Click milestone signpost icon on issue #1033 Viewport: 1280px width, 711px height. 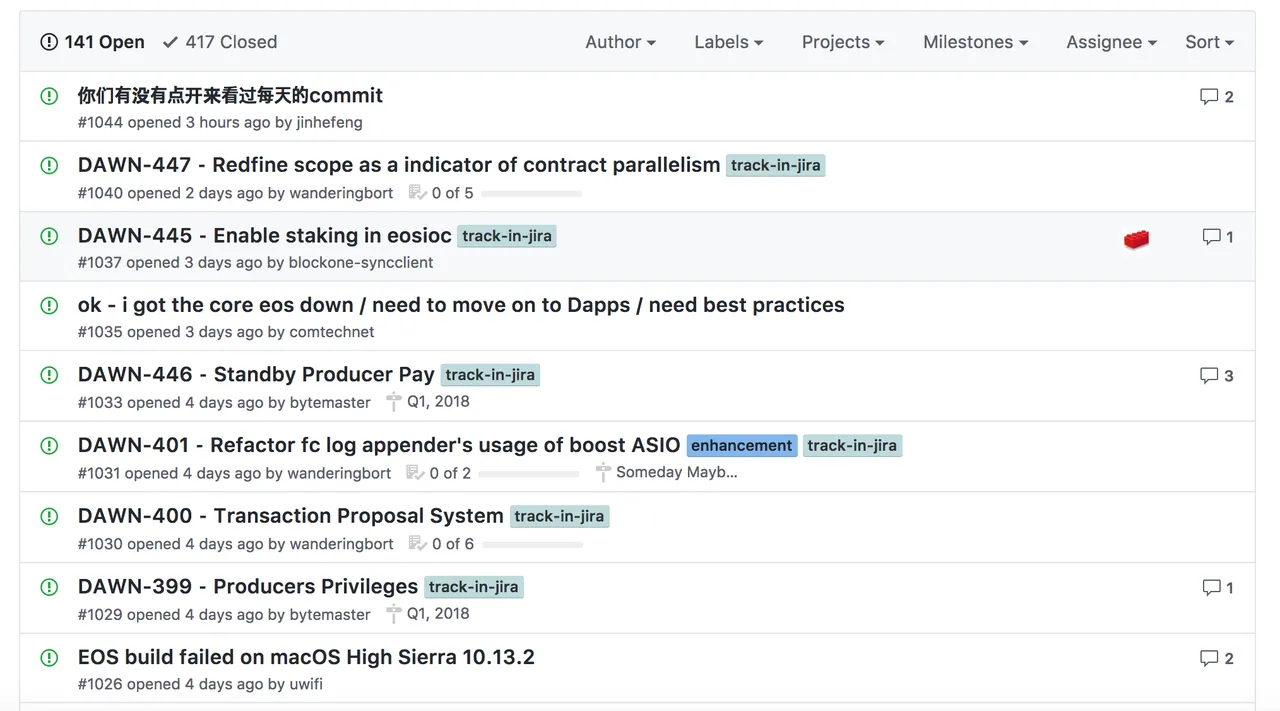click(x=394, y=402)
